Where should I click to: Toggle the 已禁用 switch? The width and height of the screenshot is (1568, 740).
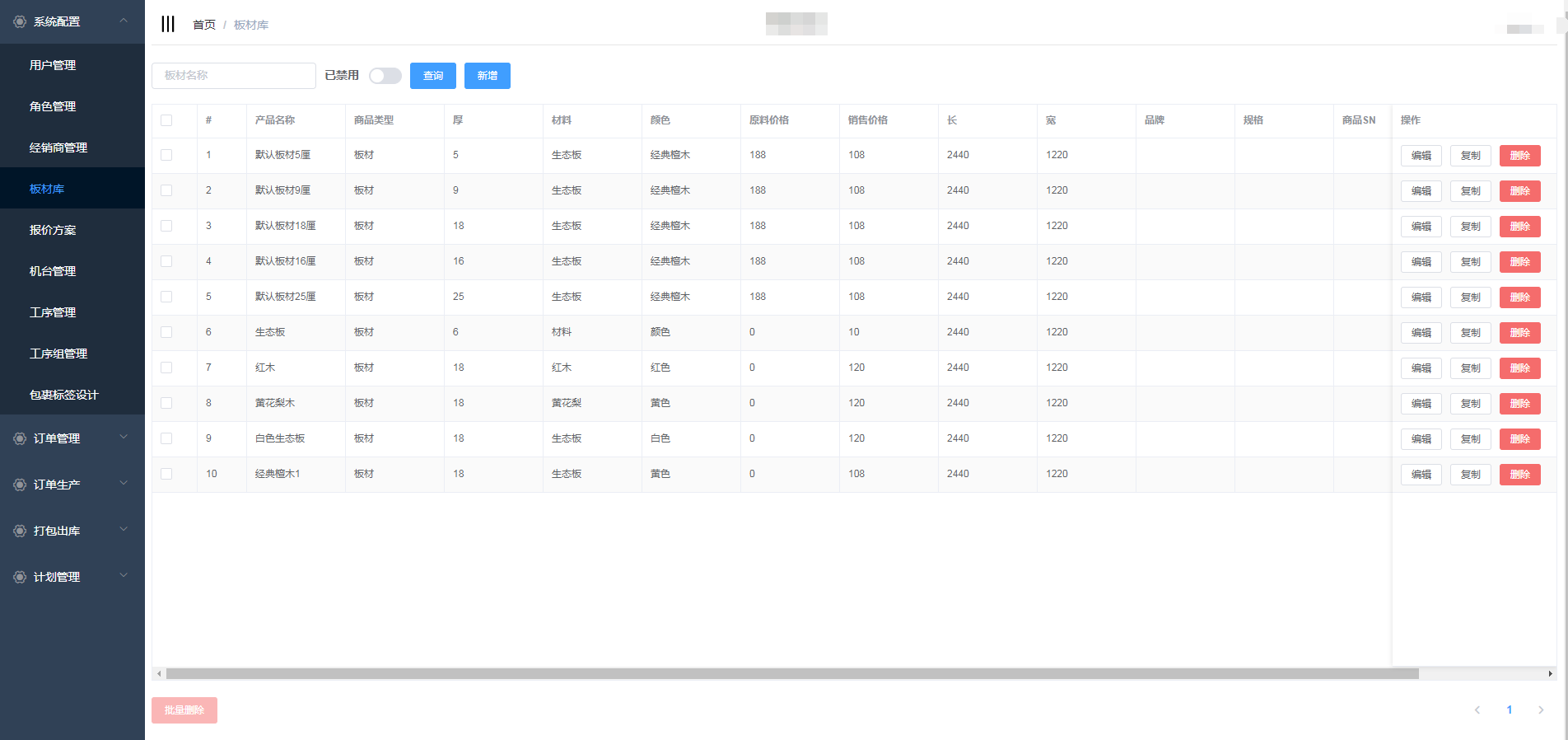(x=385, y=76)
